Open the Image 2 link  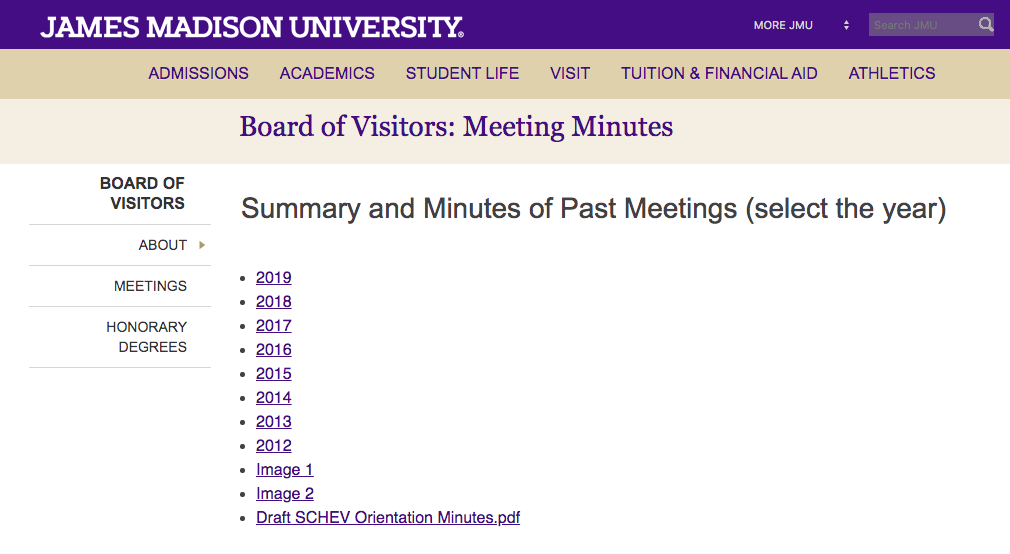click(285, 493)
